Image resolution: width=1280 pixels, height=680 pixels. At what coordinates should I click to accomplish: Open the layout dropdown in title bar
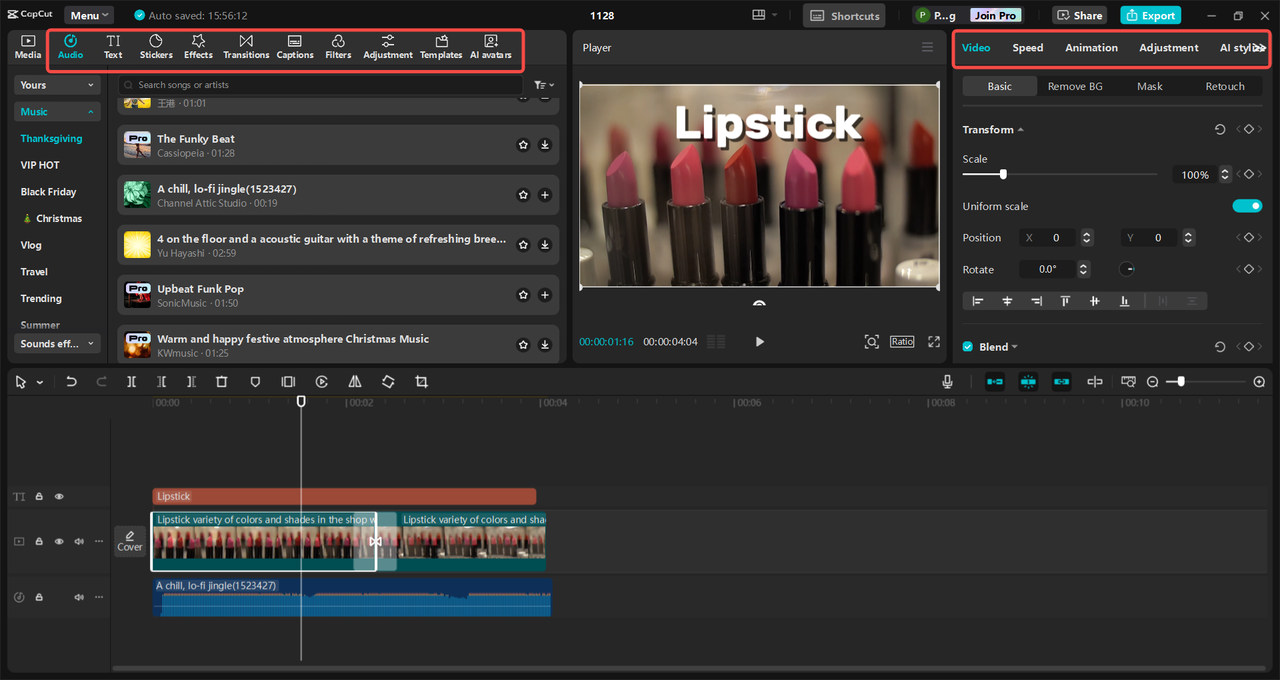764,15
